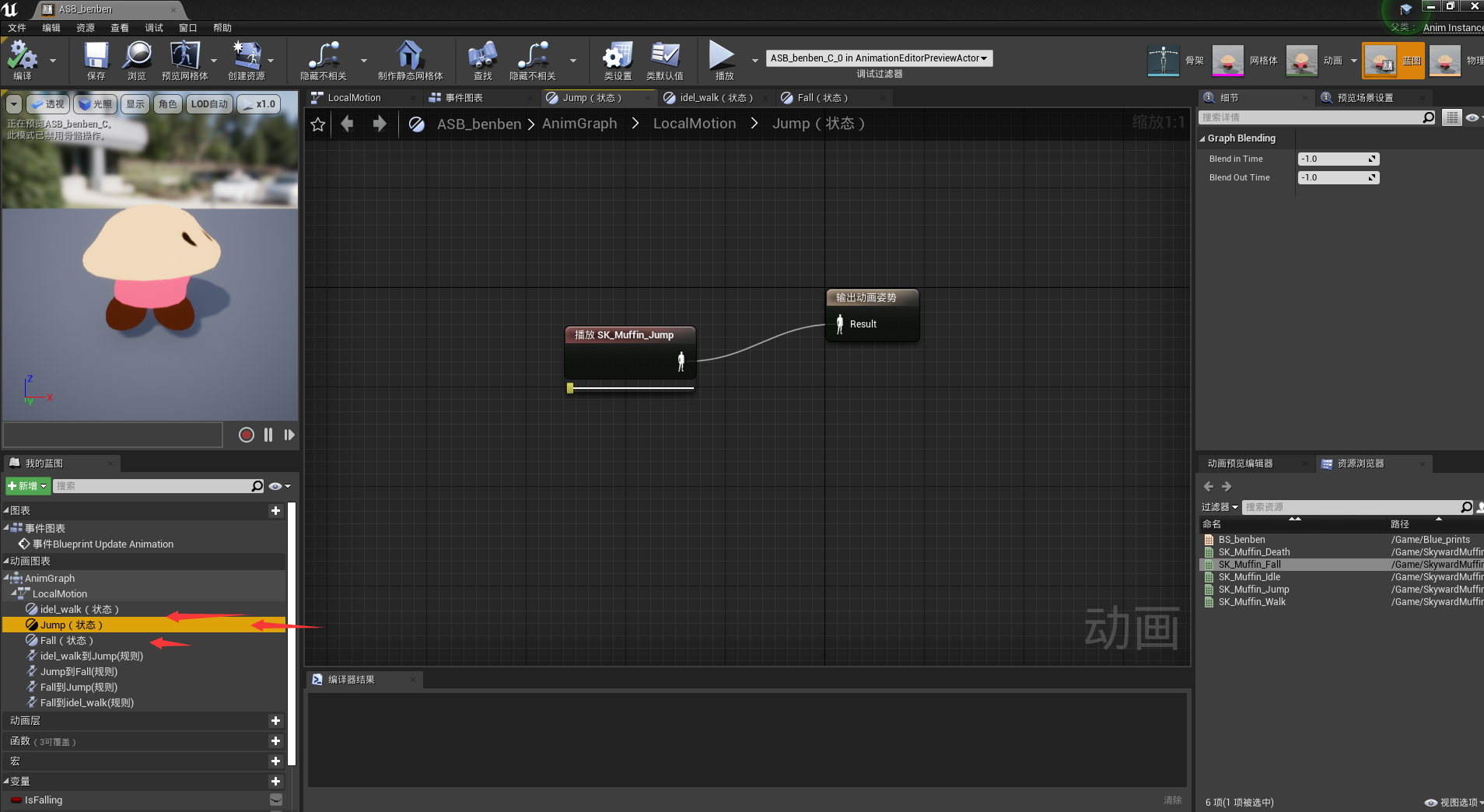
Task: Toggle the Lit (光照) view mode button
Action: (96, 104)
